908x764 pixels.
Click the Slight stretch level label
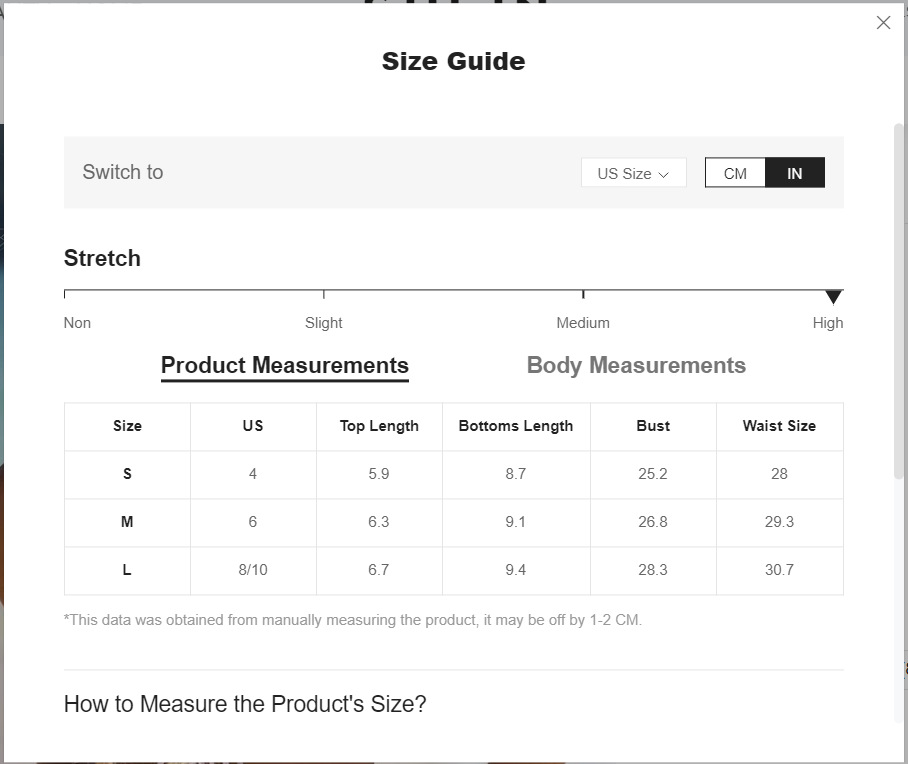tap(323, 323)
